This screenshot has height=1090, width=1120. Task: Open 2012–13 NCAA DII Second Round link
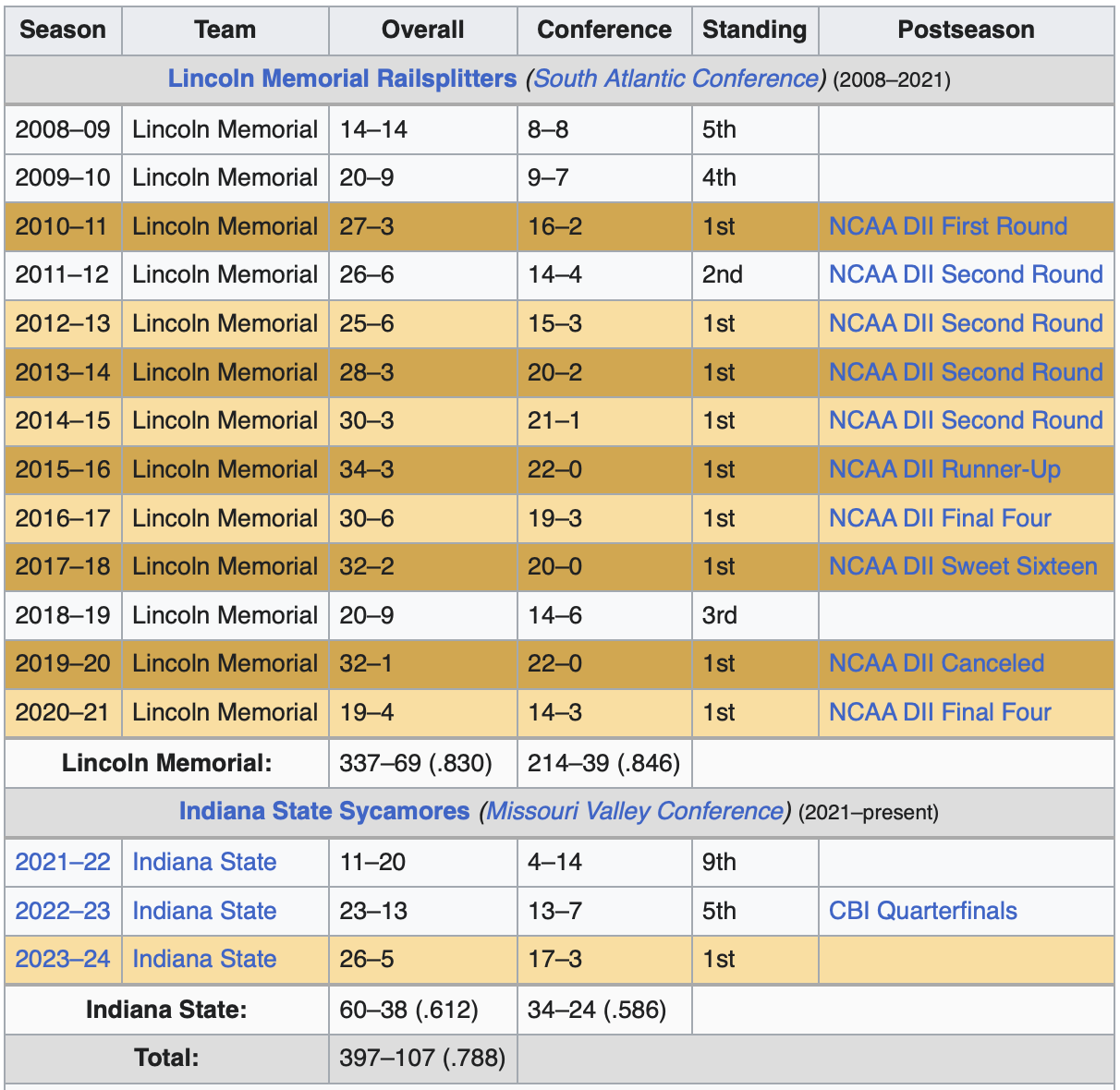point(966,323)
